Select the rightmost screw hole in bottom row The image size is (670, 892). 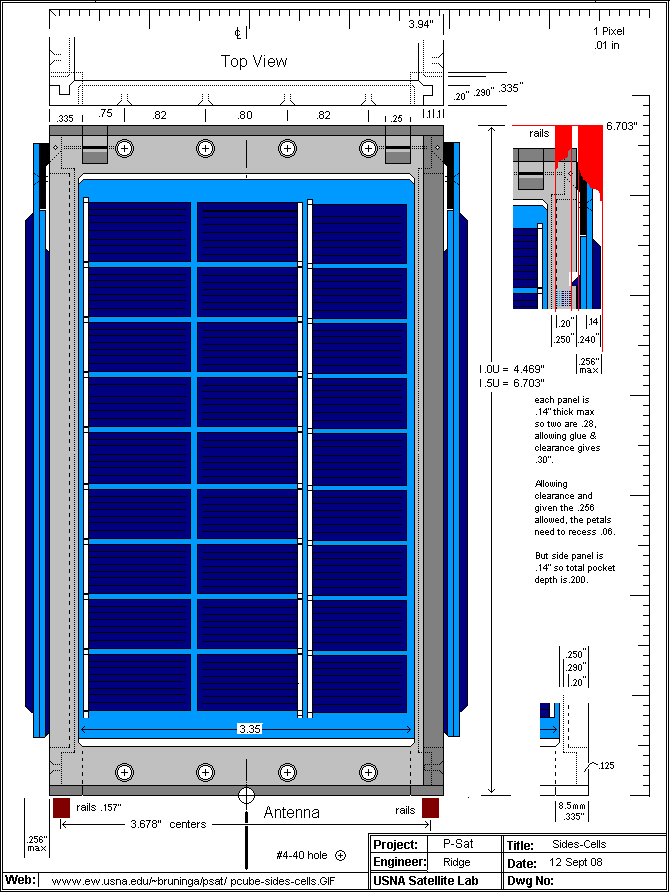pos(368,772)
